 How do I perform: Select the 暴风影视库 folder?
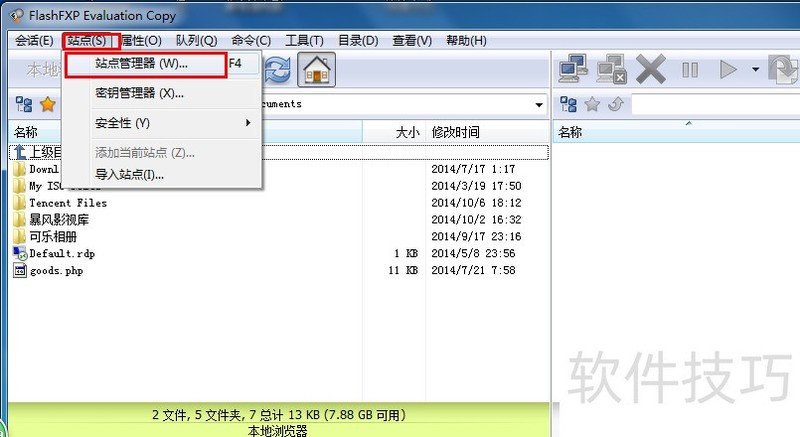pyautogui.click(x=59, y=220)
